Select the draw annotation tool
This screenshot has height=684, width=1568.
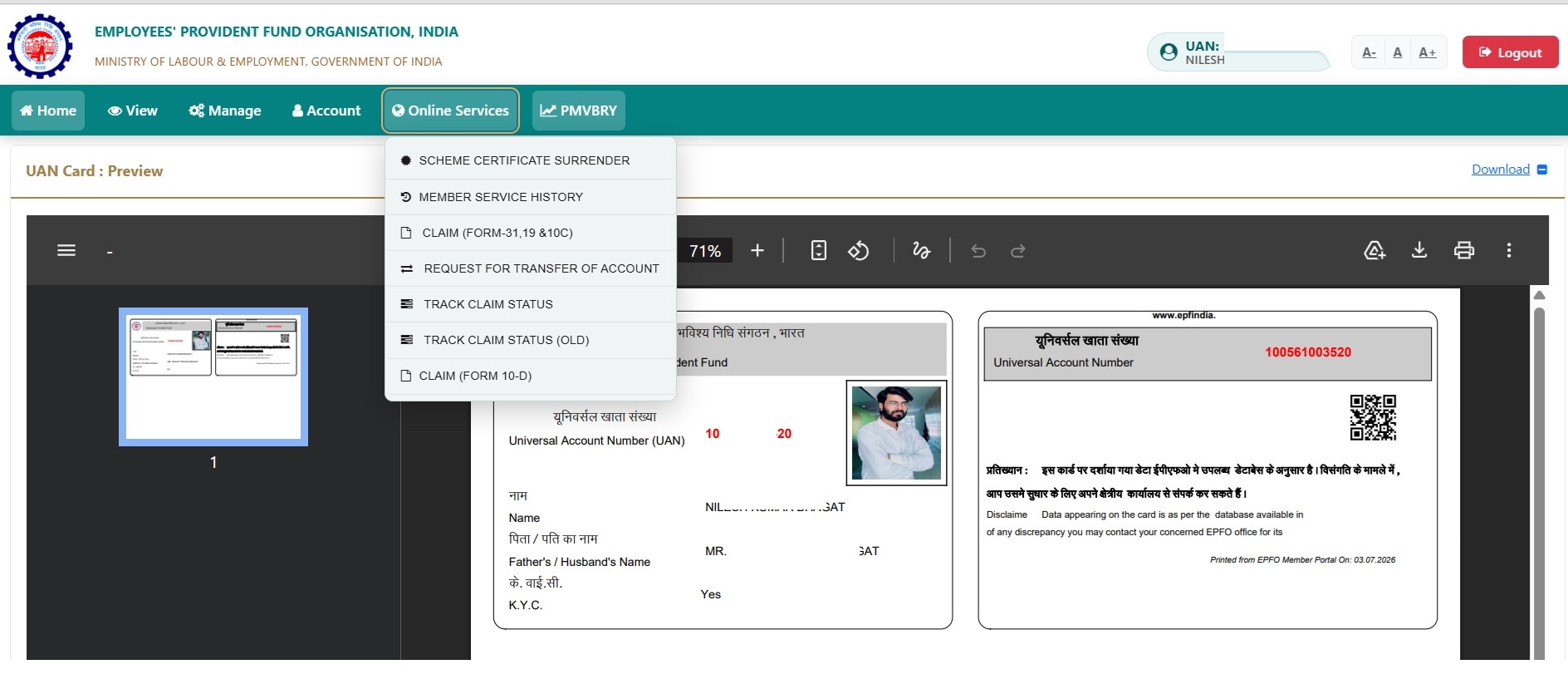coord(921,250)
